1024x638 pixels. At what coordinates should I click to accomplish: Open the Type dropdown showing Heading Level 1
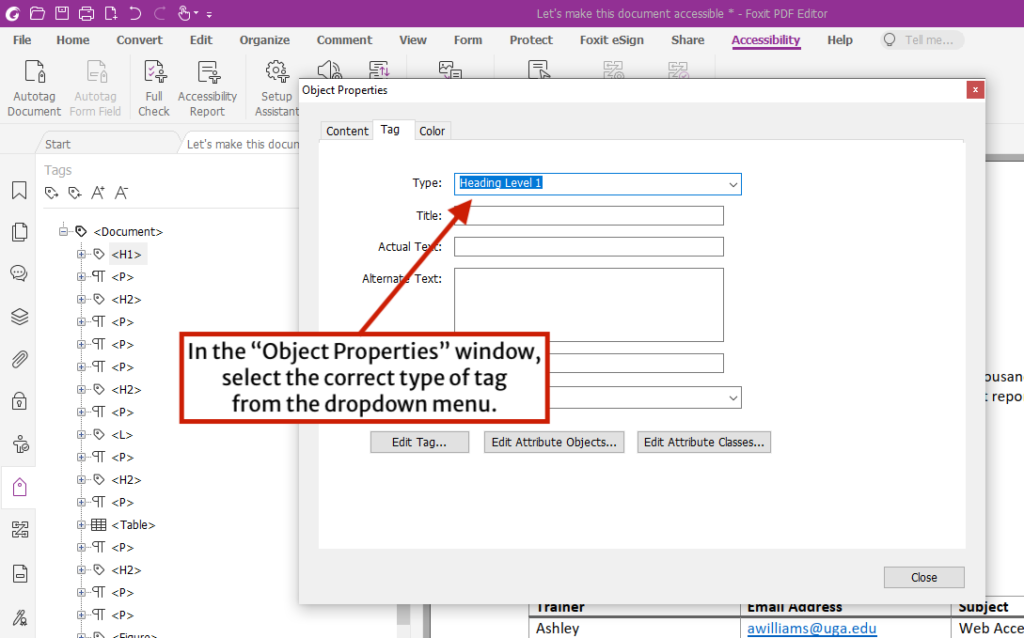tap(598, 184)
